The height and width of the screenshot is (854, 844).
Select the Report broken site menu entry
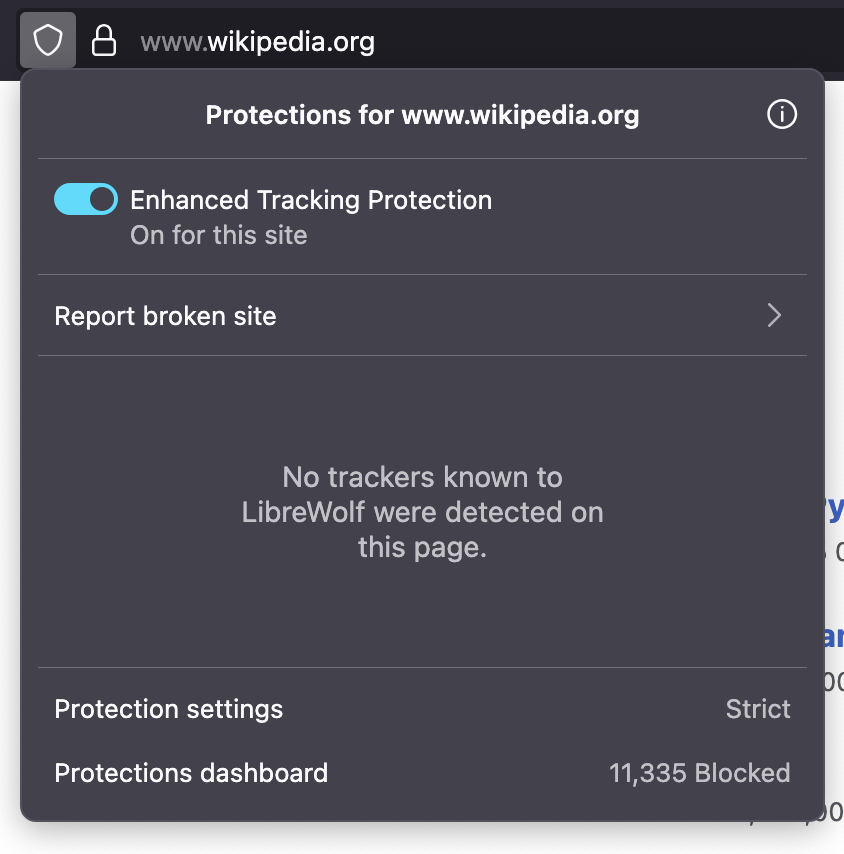(x=165, y=316)
